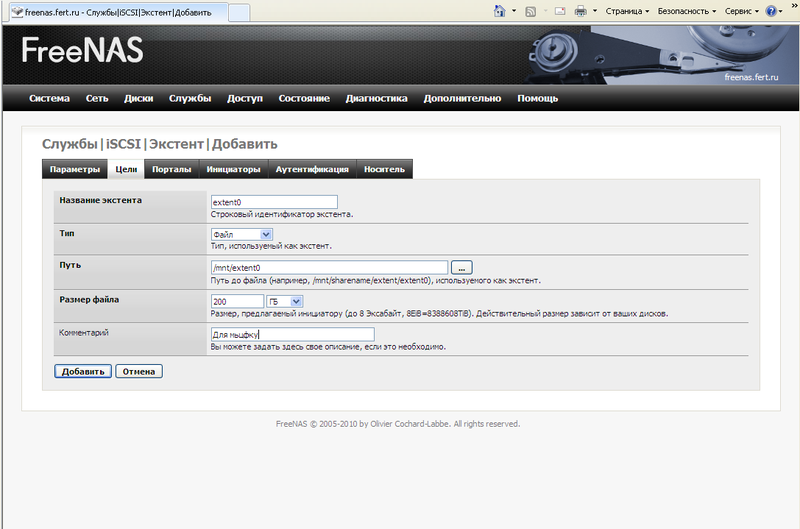Screen dimensions: 800x529
Task: Click the extent name field containing extent0
Action: click(x=274, y=202)
